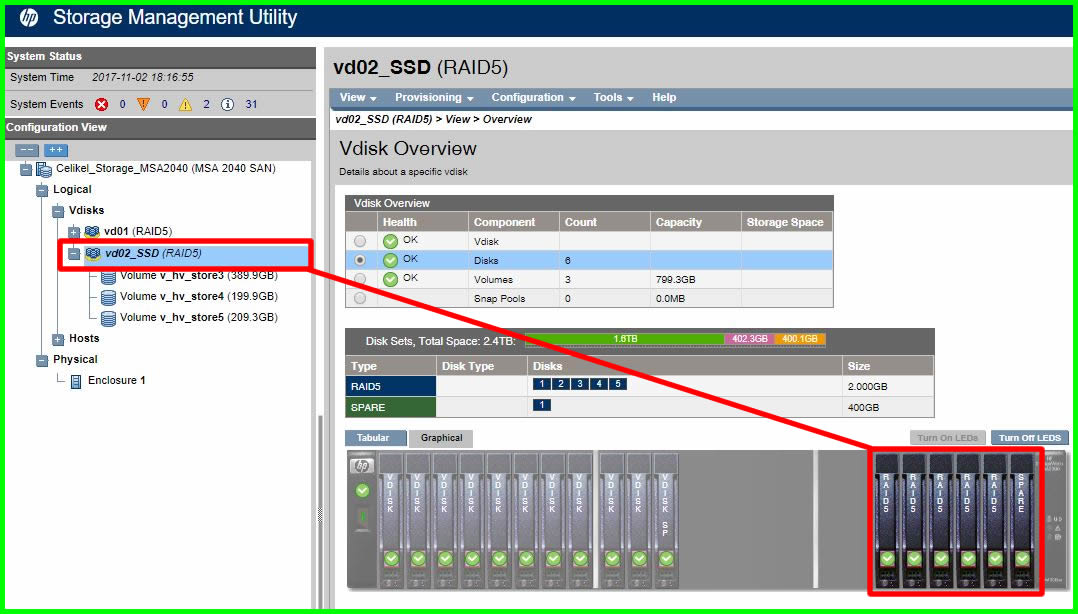The height and width of the screenshot is (614, 1078).
Task: Select the Snap Pools row radio button
Action: pos(360,298)
